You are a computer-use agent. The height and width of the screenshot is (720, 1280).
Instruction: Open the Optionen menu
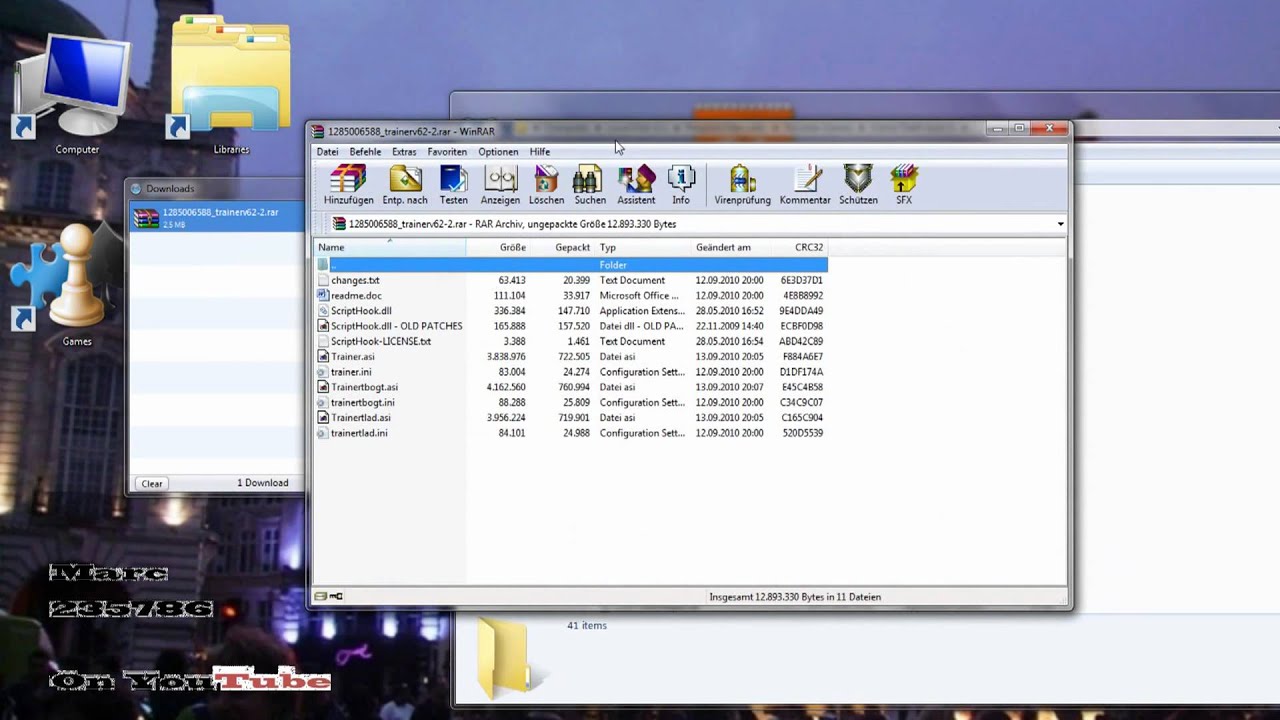pyautogui.click(x=498, y=152)
